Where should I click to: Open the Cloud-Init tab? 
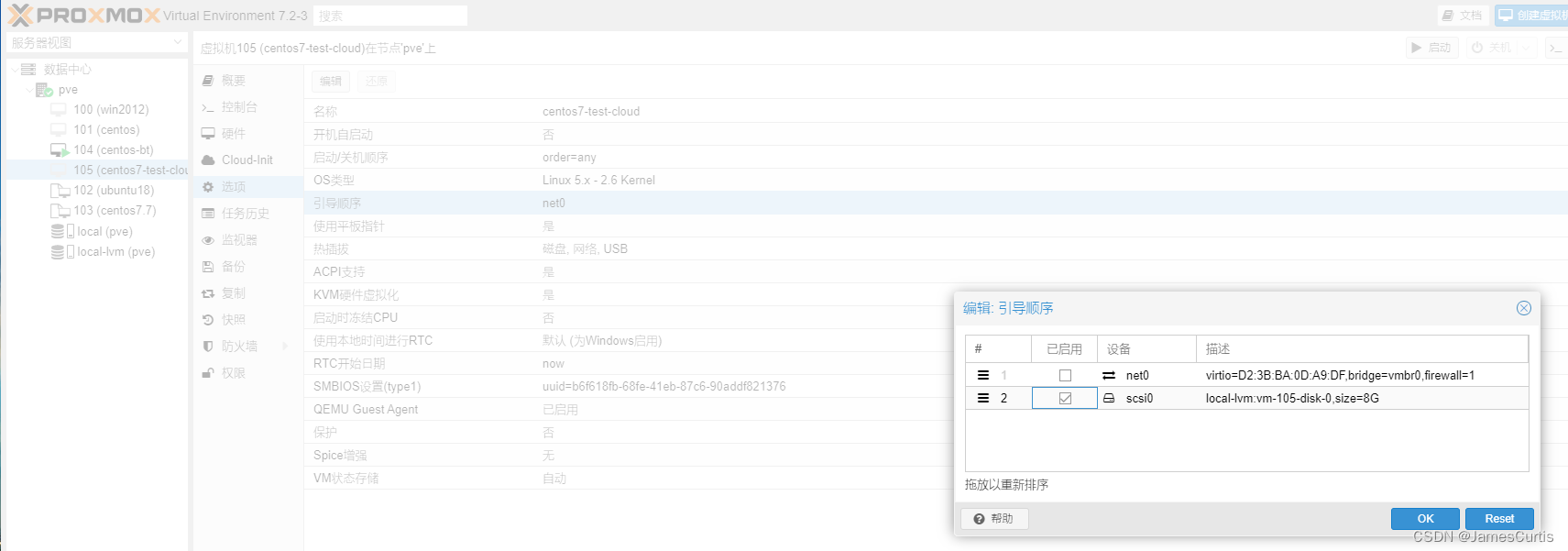248,160
